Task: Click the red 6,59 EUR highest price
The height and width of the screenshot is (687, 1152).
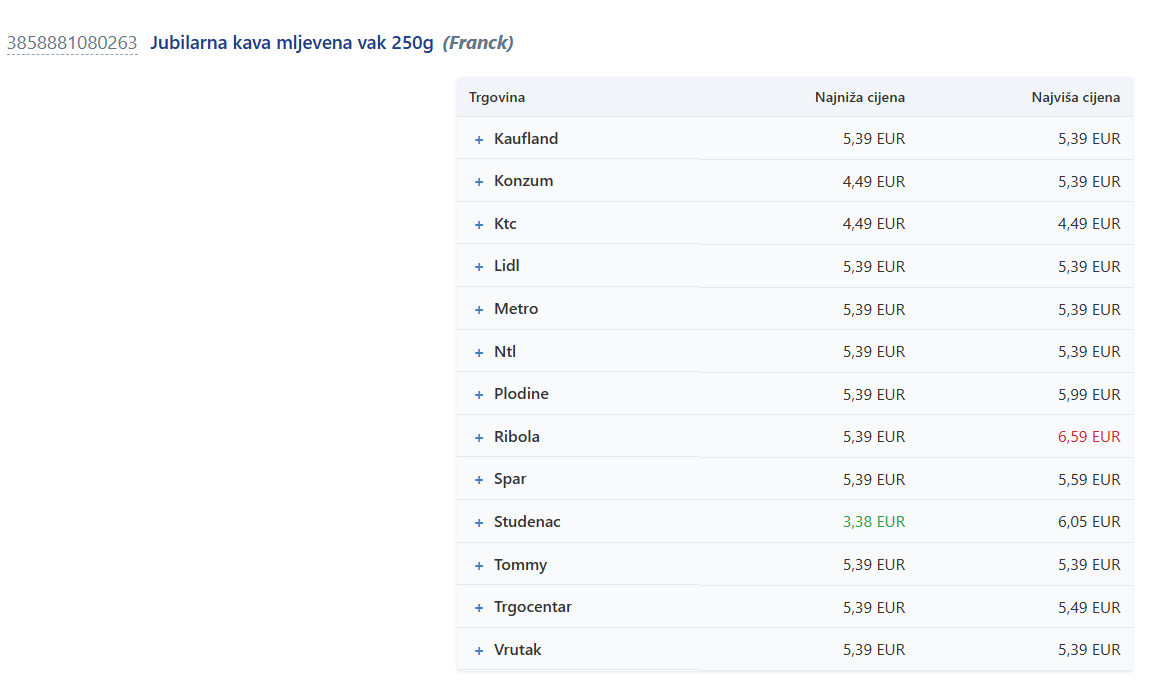Action: (1089, 437)
